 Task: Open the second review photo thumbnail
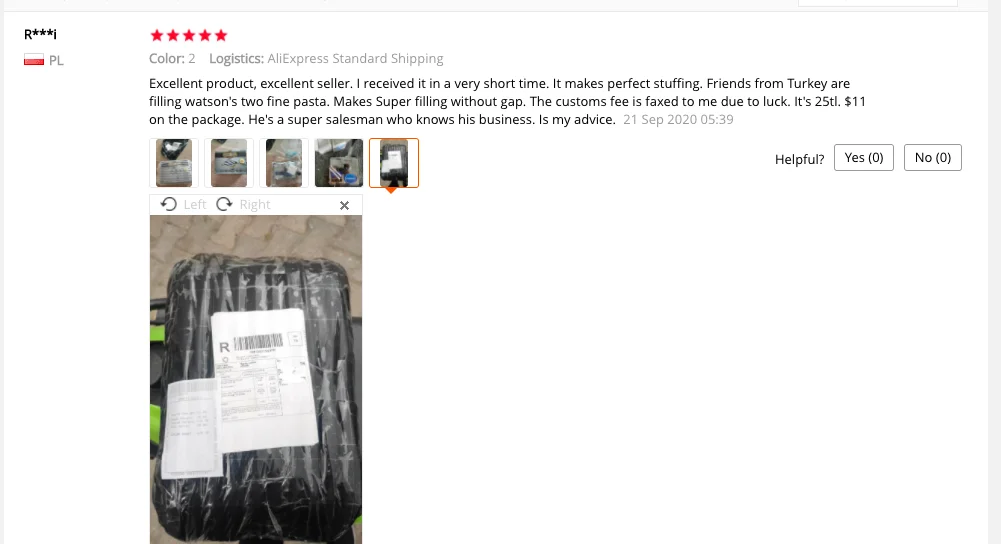(x=229, y=163)
